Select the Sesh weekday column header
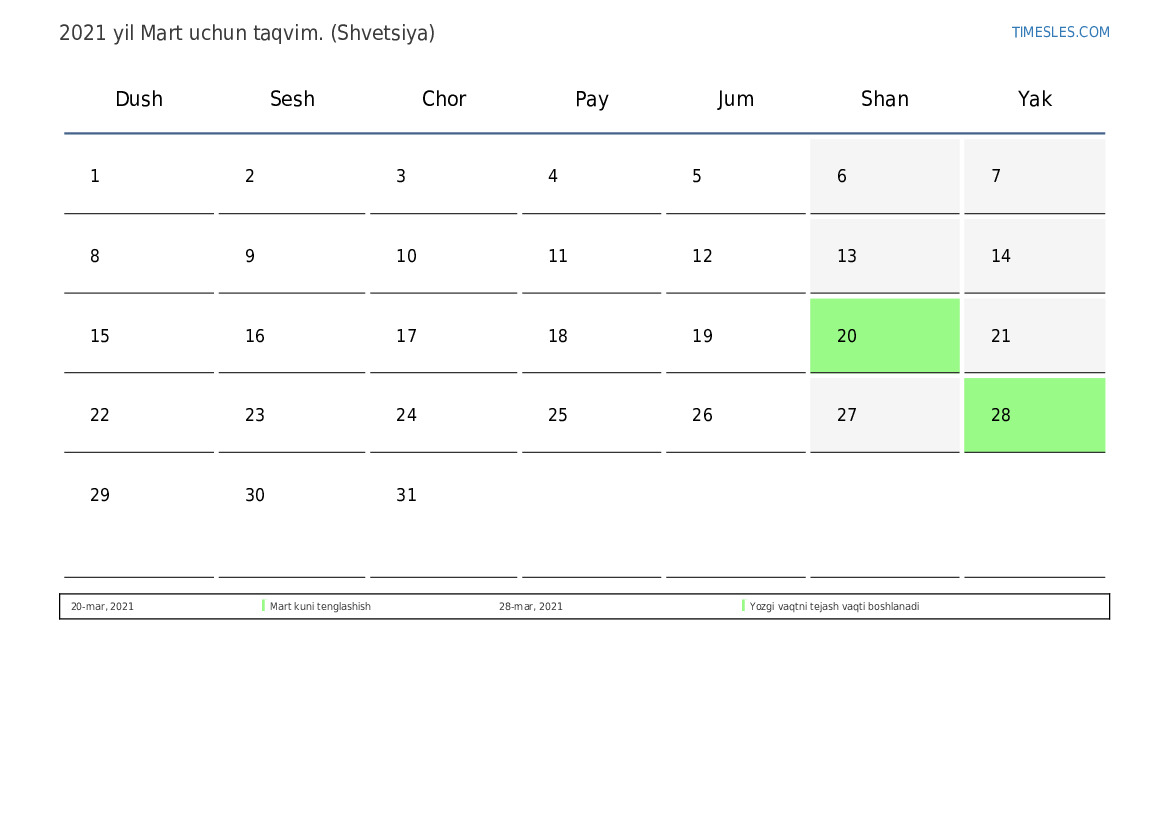 (292, 99)
